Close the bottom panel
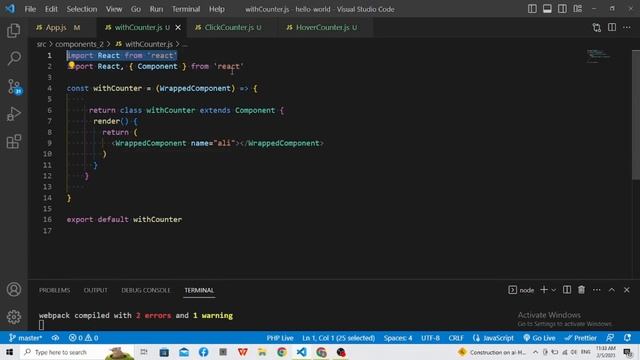The image size is (640, 360). point(627,290)
